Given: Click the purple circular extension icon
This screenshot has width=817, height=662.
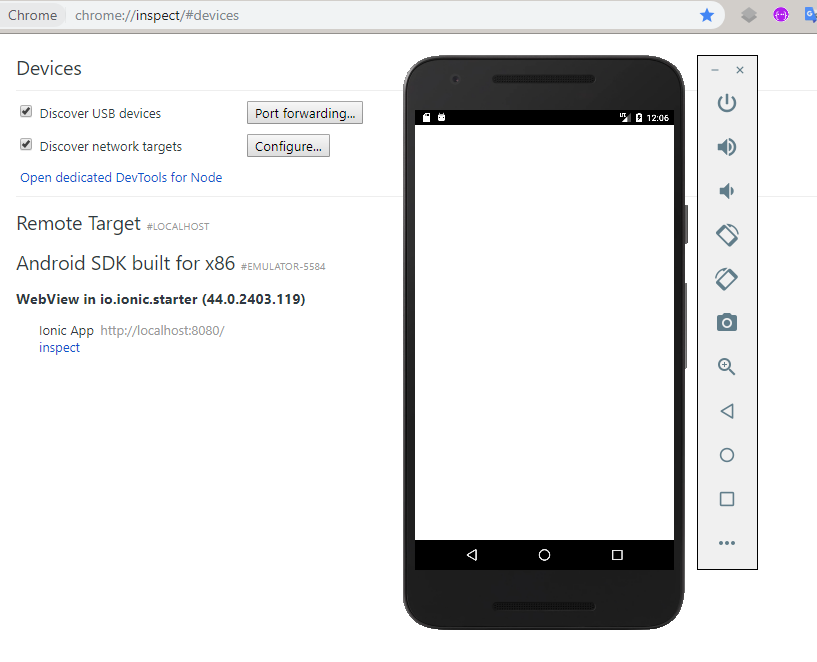Looking at the screenshot, I should coord(781,15).
